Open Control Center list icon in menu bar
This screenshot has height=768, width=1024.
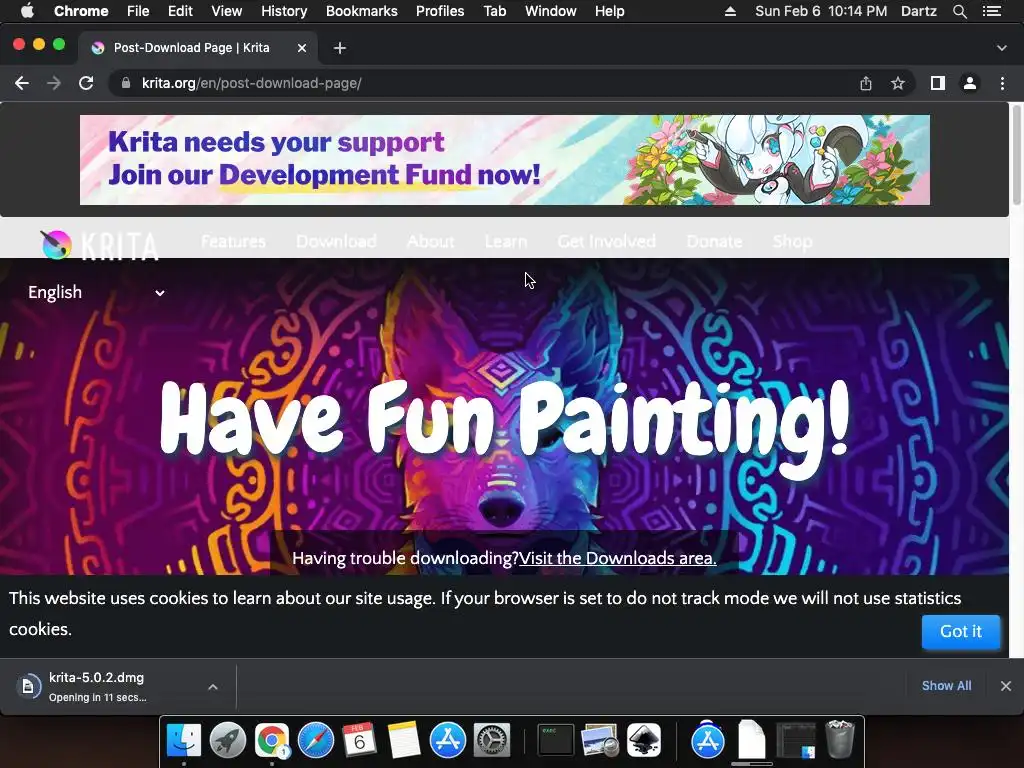click(x=992, y=11)
